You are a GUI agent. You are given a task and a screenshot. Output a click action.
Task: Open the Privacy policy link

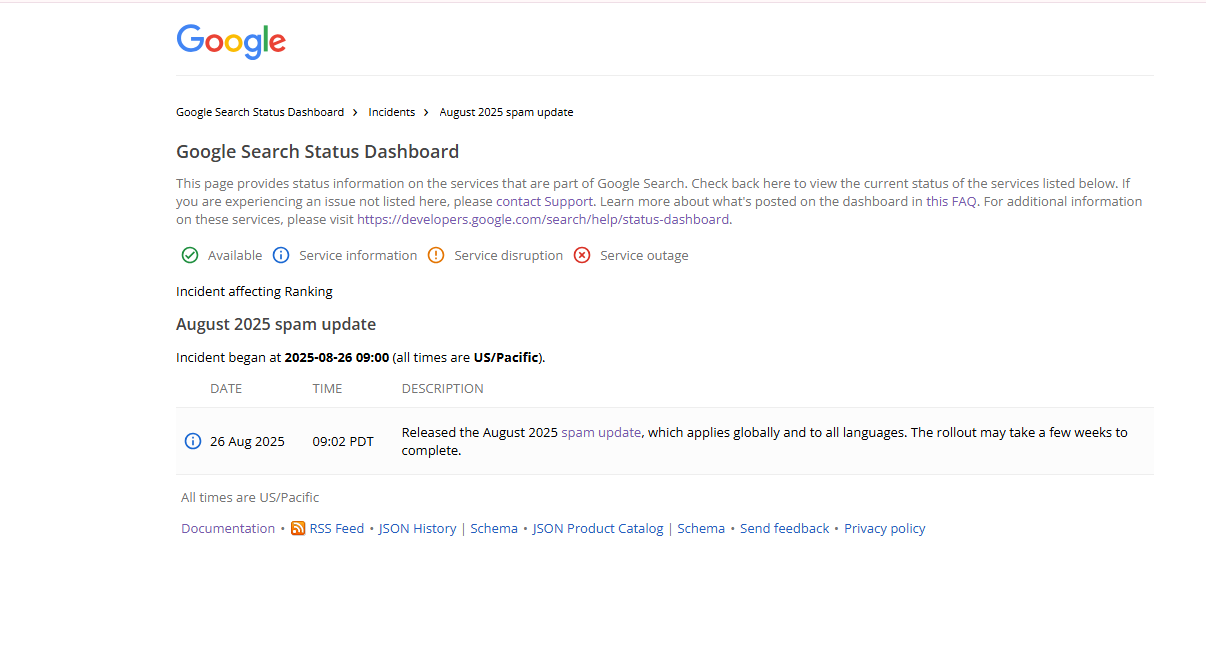885,528
